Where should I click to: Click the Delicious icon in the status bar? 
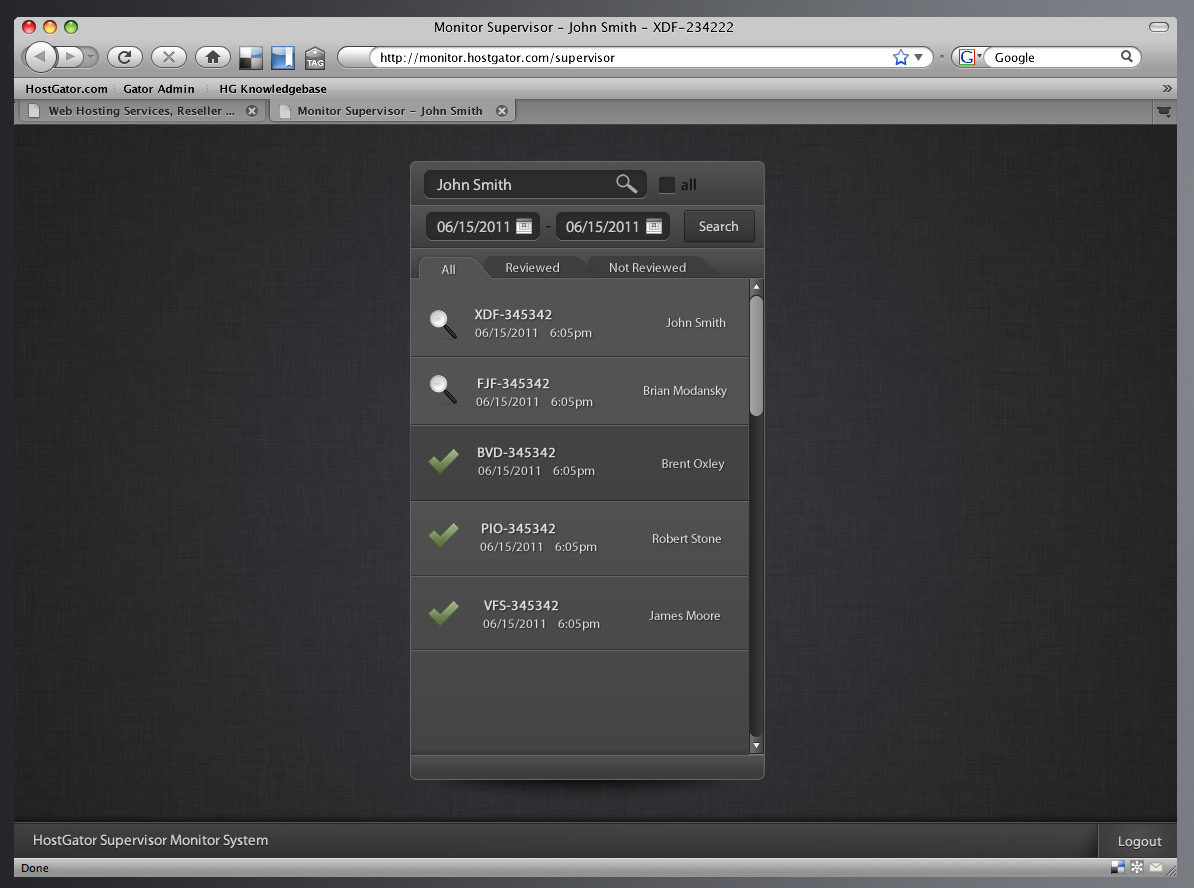click(x=1118, y=867)
